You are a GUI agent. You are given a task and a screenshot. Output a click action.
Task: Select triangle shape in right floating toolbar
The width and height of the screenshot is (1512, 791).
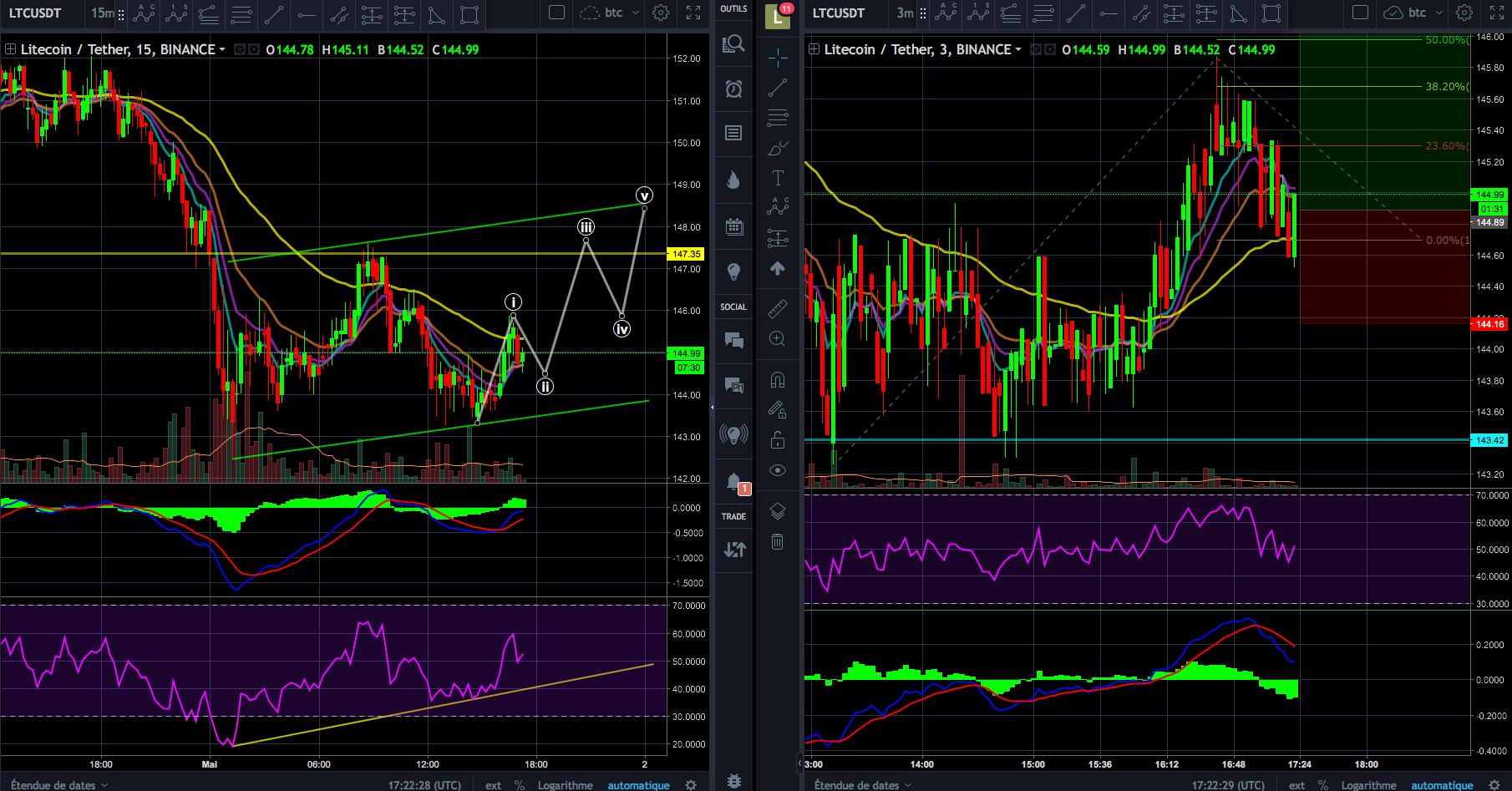point(1239,13)
